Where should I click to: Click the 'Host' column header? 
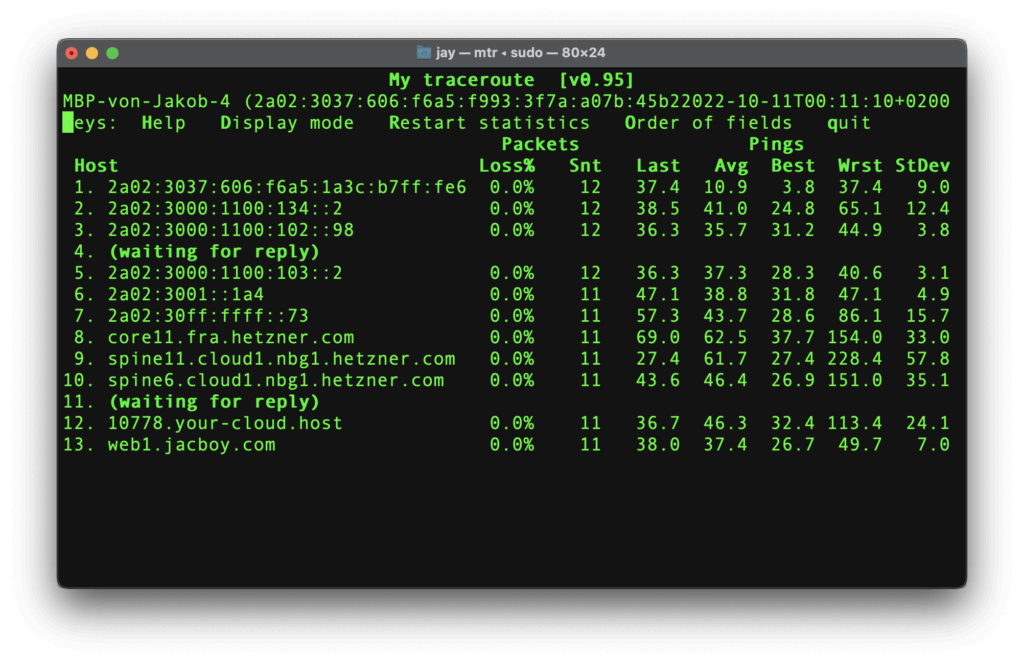coord(96,166)
